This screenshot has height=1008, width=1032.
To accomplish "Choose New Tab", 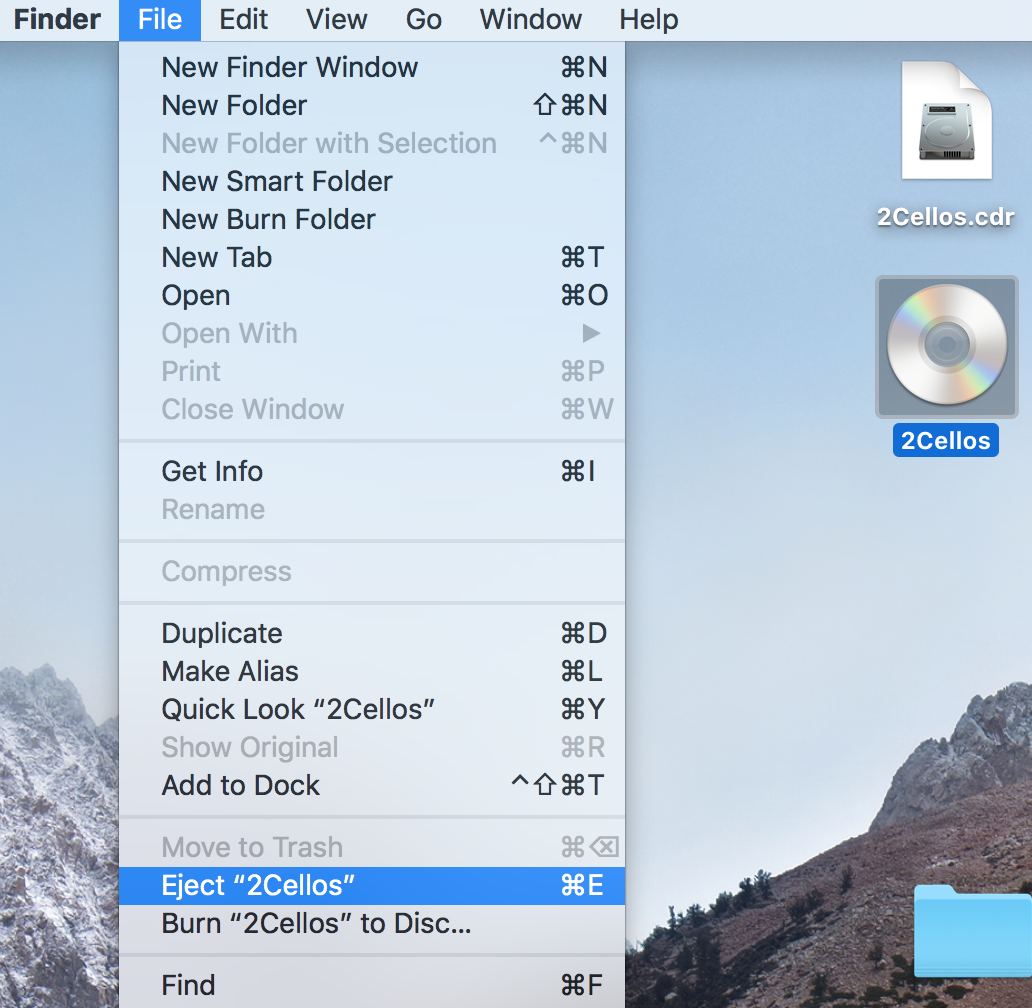I will click(x=372, y=257).
